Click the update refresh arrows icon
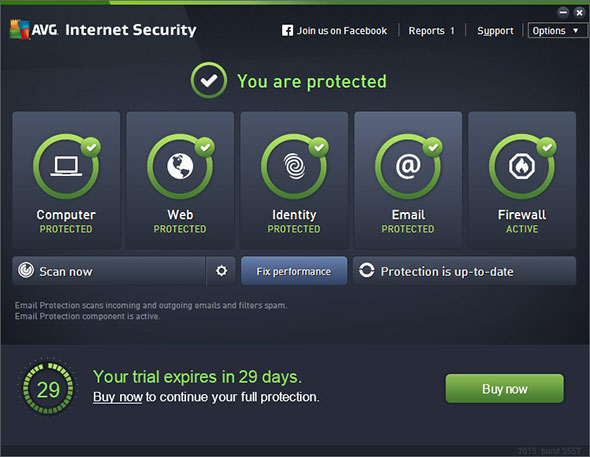The image size is (590, 457). 366,270
